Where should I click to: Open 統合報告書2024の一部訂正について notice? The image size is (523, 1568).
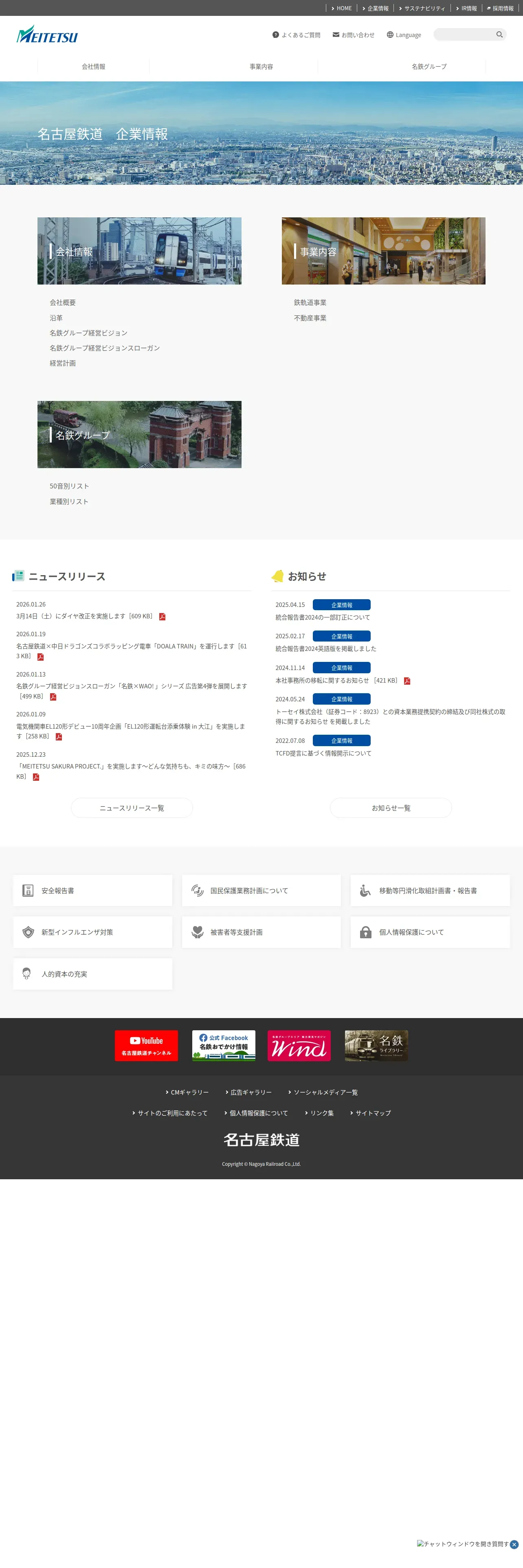point(323,617)
